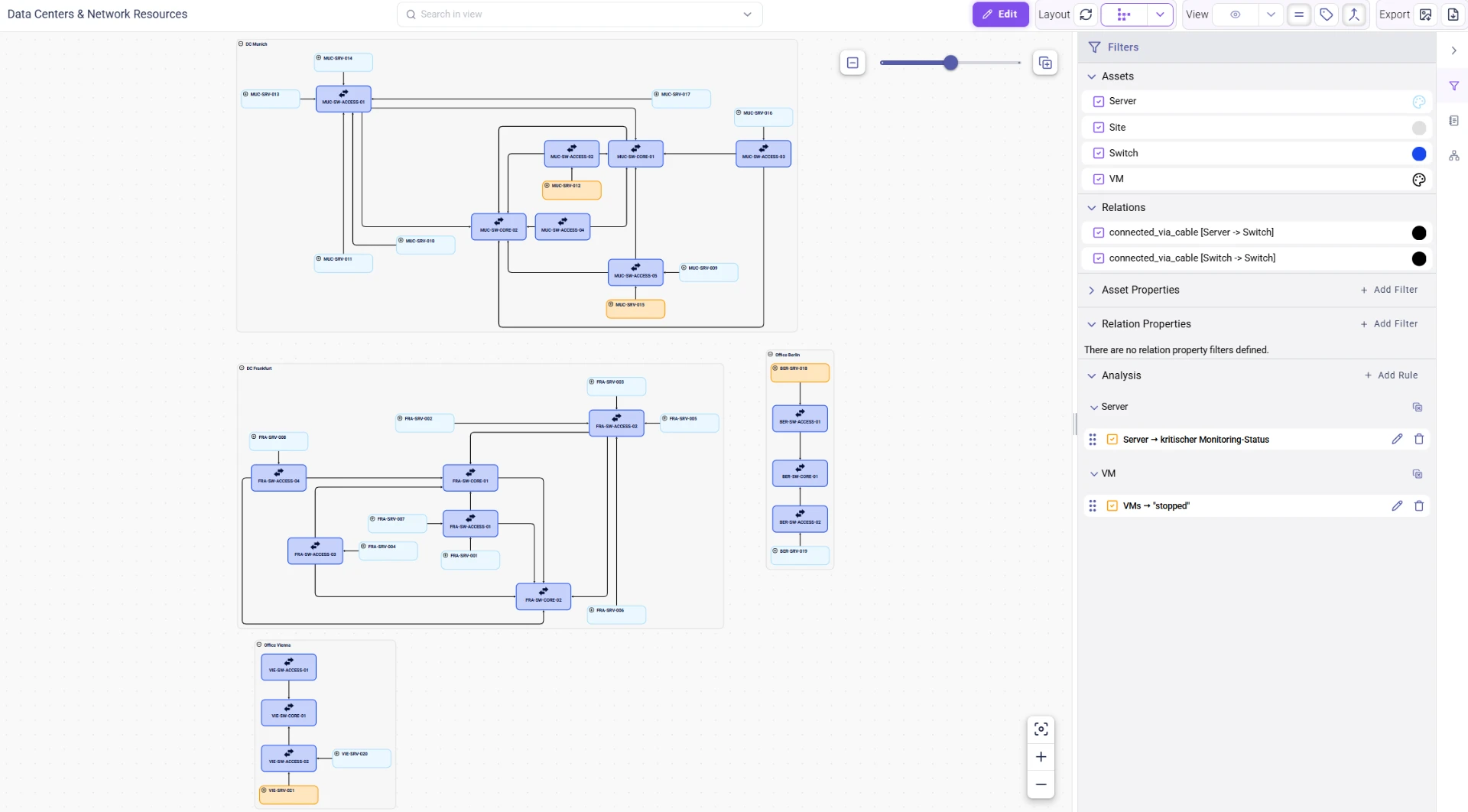Copy the Server analysis group icon
Screen dimensions: 1468x812
[x=1418, y=408]
